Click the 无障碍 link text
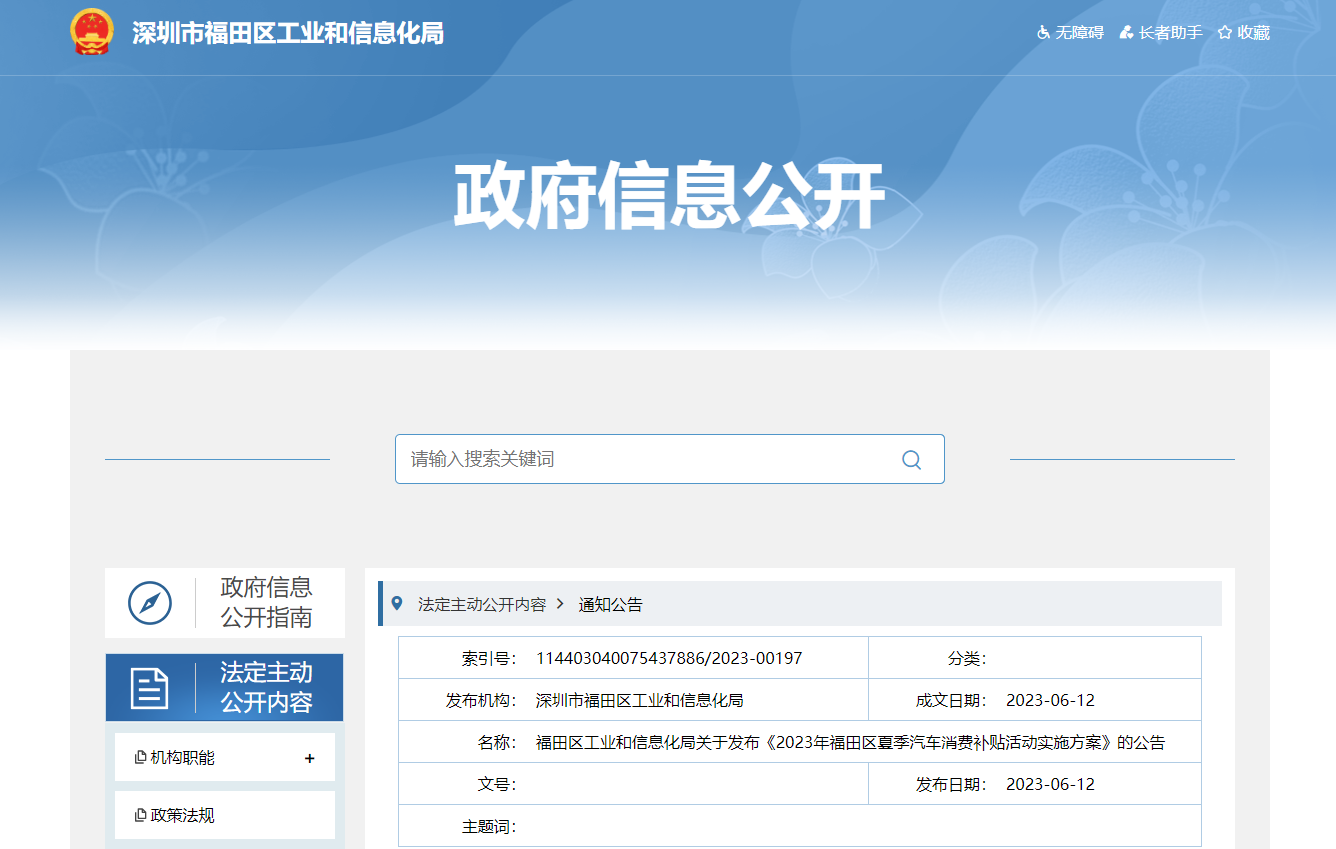The height and width of the screenshot is (849, 1336). click(x=1080, y=33)
